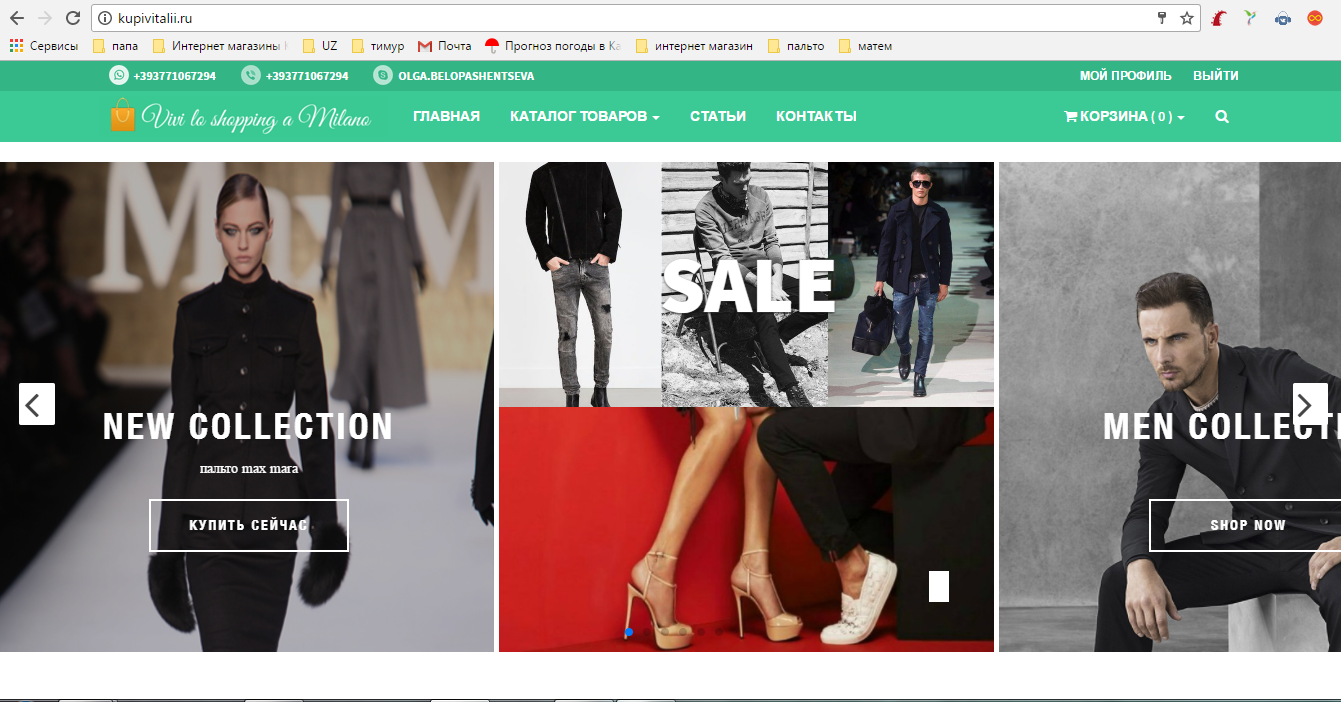Viewport: 1341px width, 702px height.
Task: Click the NEW COLLECTION slide heading
Action: pos(248,427)
